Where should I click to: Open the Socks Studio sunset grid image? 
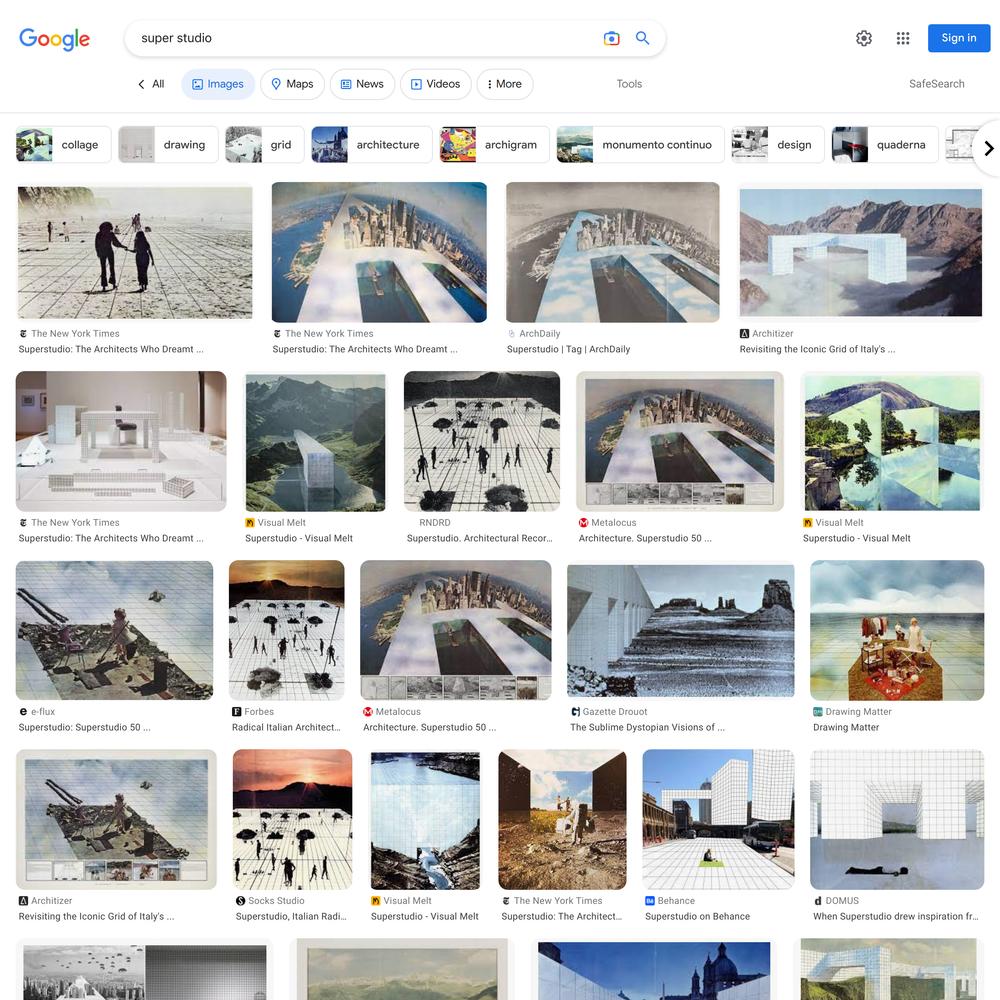(292, 819)
